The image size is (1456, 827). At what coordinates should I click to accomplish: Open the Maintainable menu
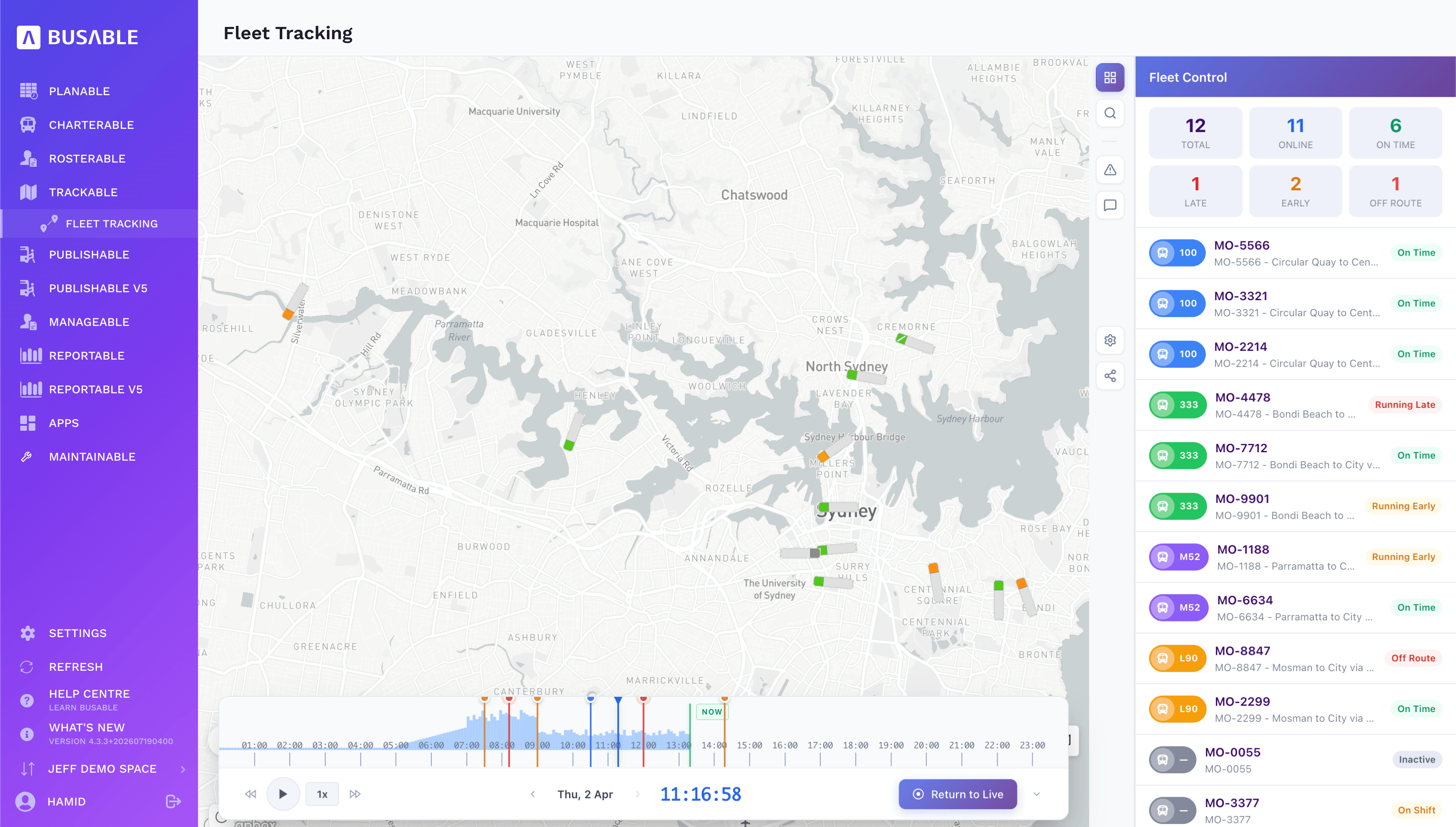tap(99, 457)
